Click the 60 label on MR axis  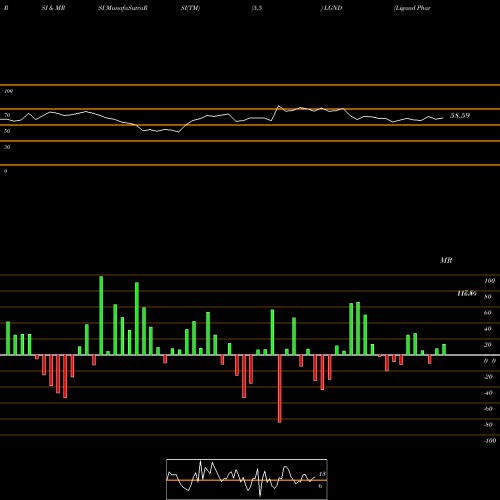click(x=488, y=313)
